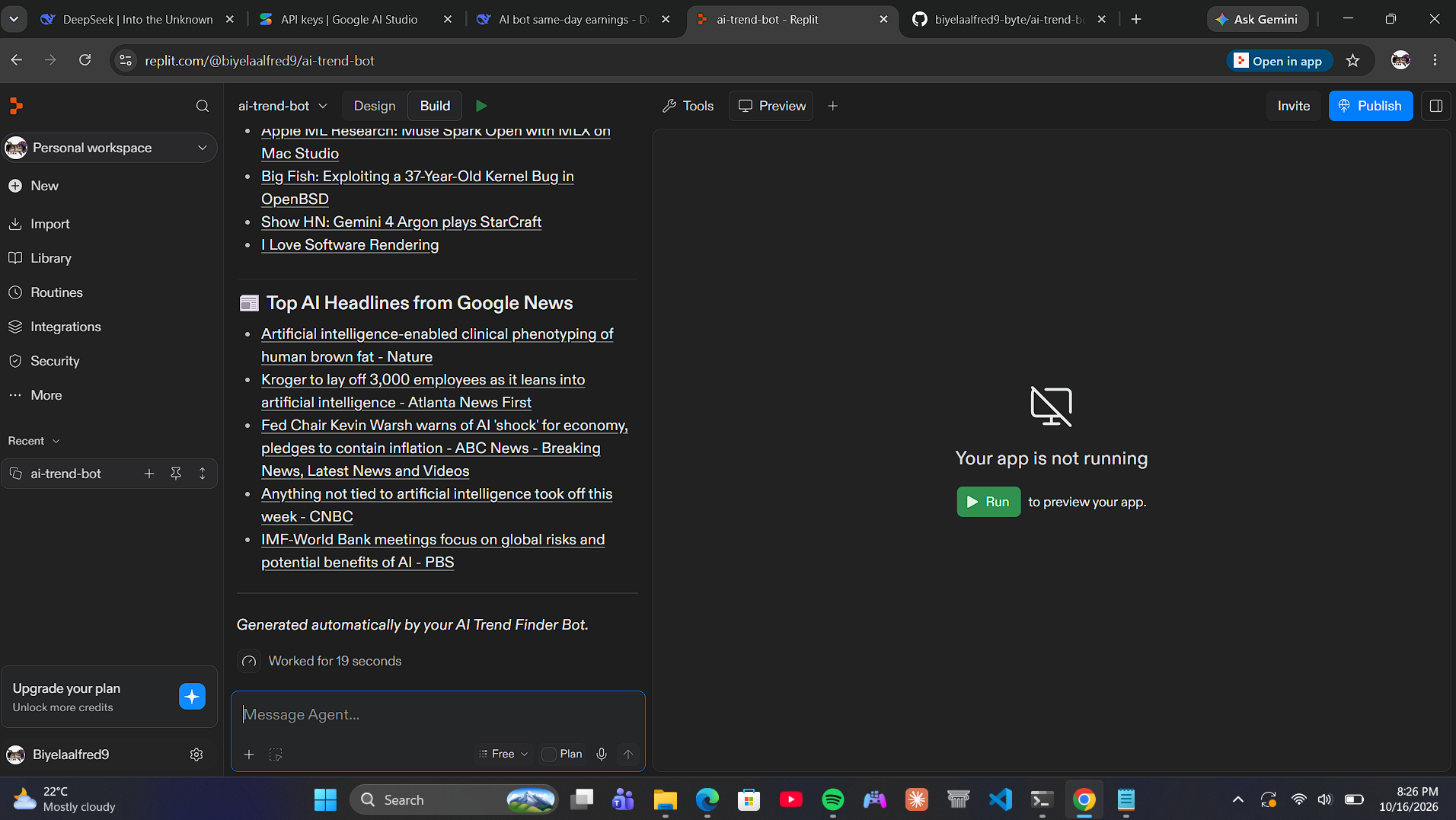Open the Preview tab
Viewport: 1456px width, 820px height.
click(x=771, y=106)
